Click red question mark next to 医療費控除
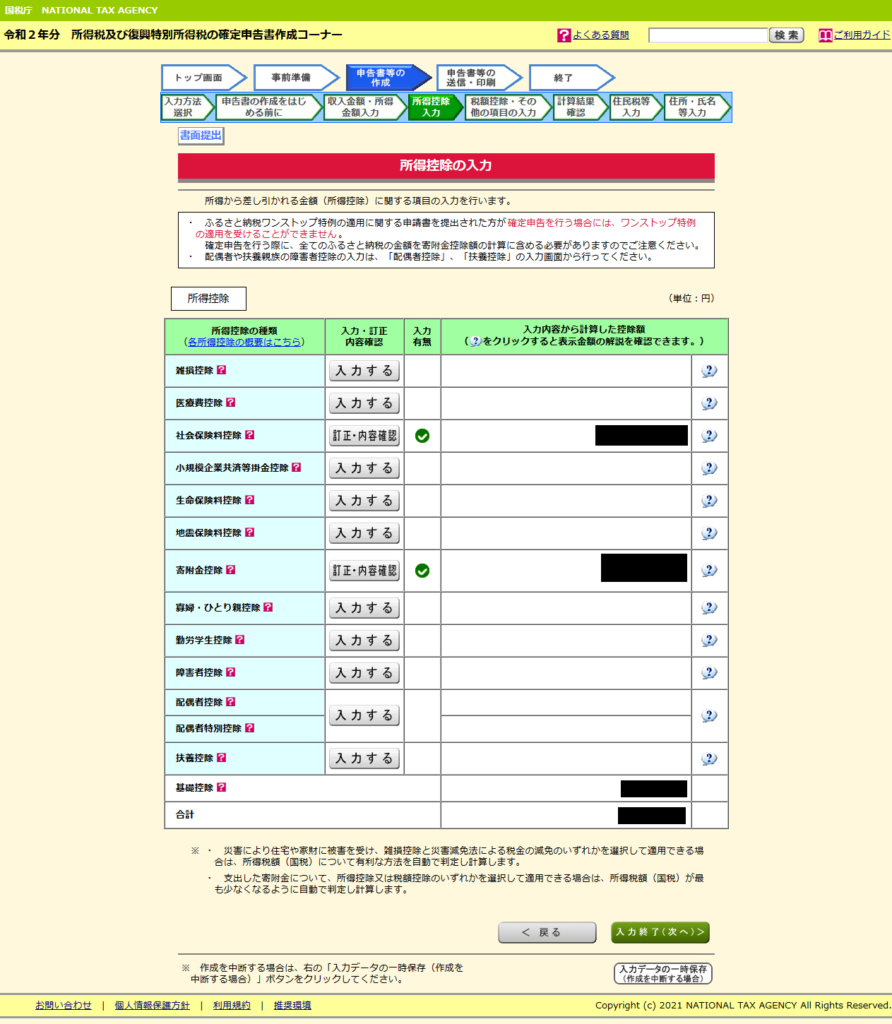This screenshot has width=892, height=1024. 231,403
